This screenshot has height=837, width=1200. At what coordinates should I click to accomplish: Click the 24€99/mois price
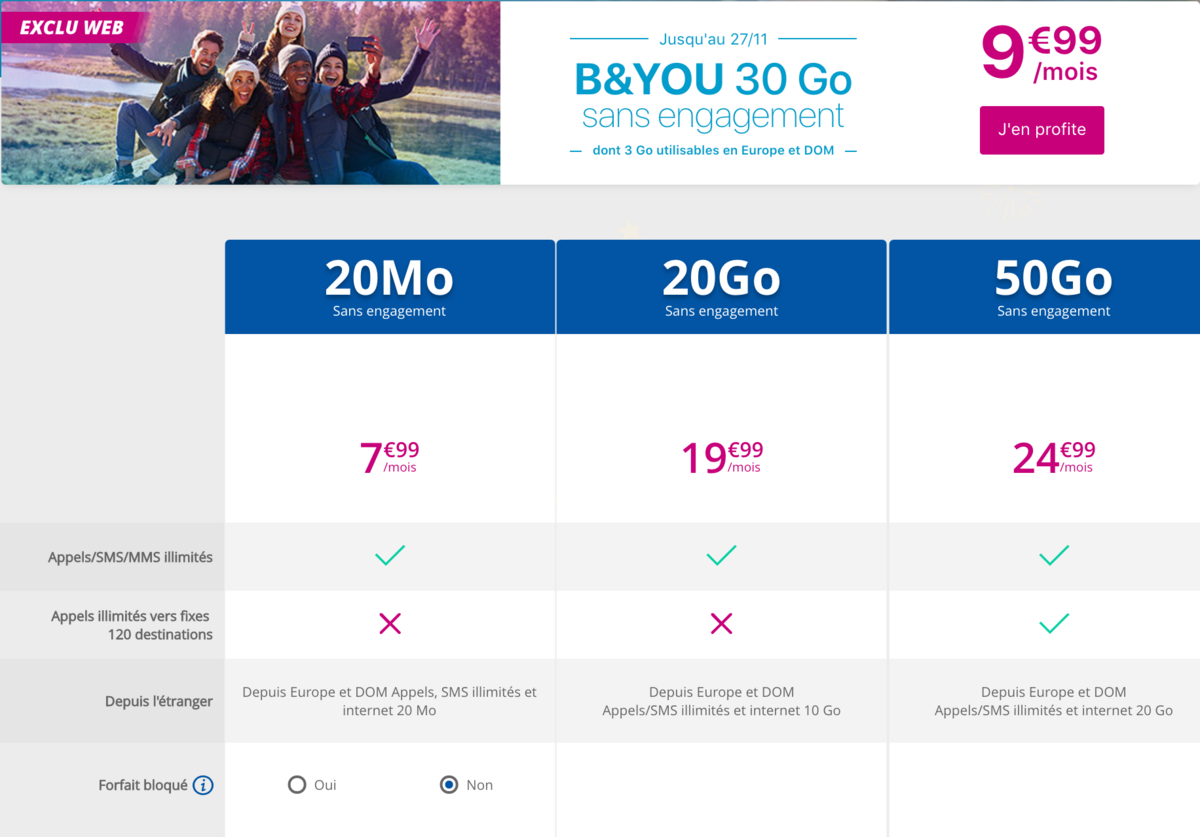pyautogui.click(x=1054, y=457)
